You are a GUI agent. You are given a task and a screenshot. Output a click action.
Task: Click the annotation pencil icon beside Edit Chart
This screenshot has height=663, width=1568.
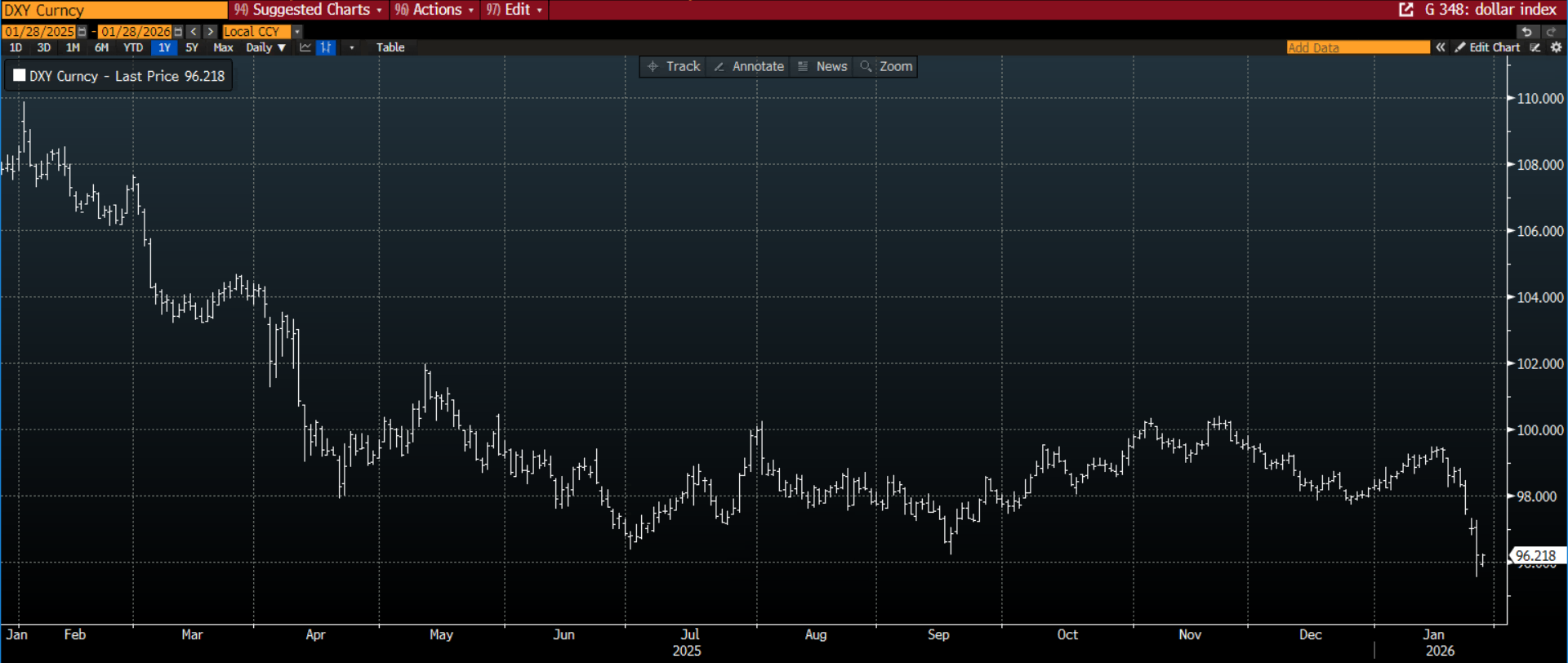(1535, 47)
